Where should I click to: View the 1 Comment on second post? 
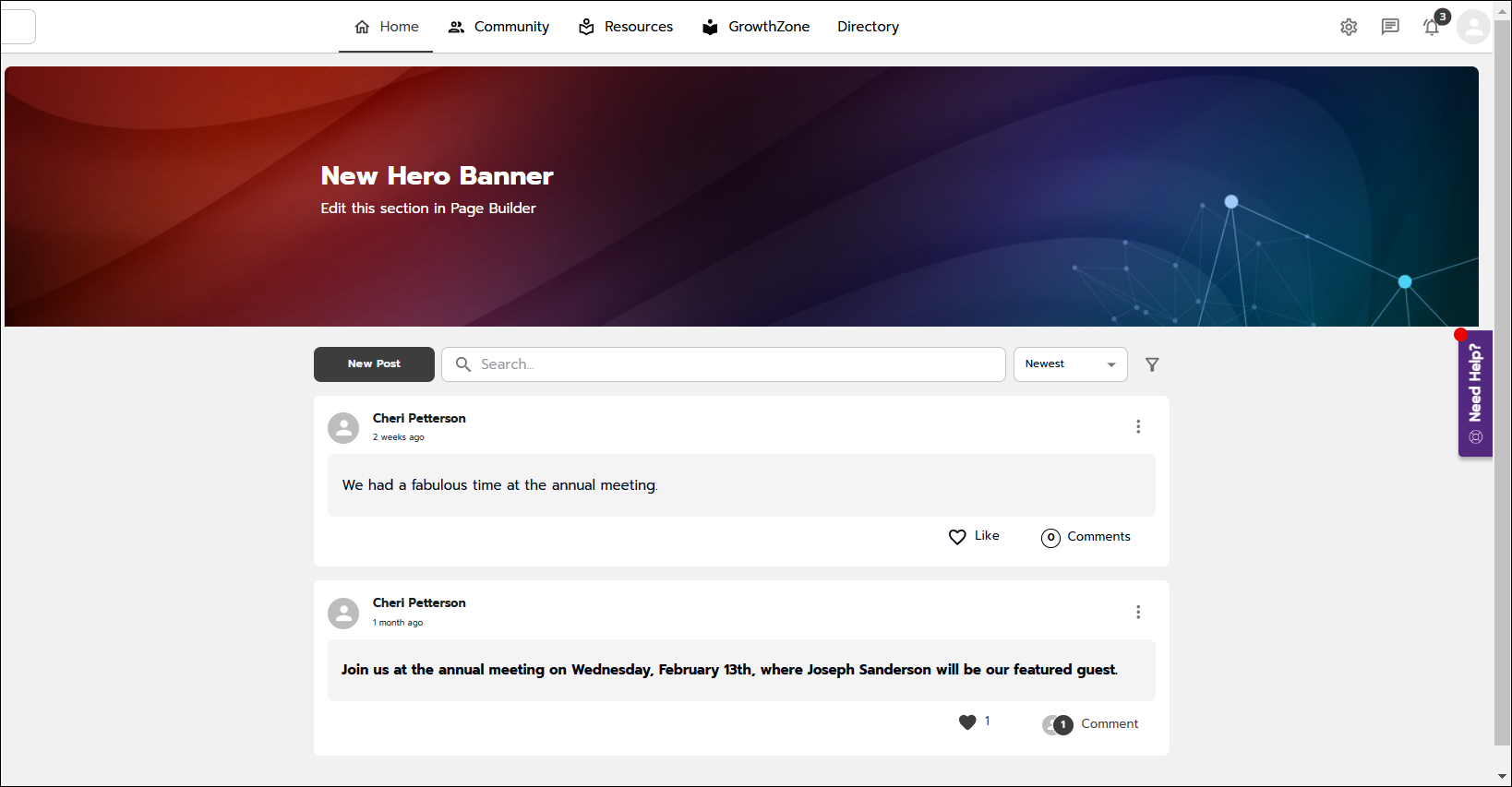click(x=1091, y=724)
